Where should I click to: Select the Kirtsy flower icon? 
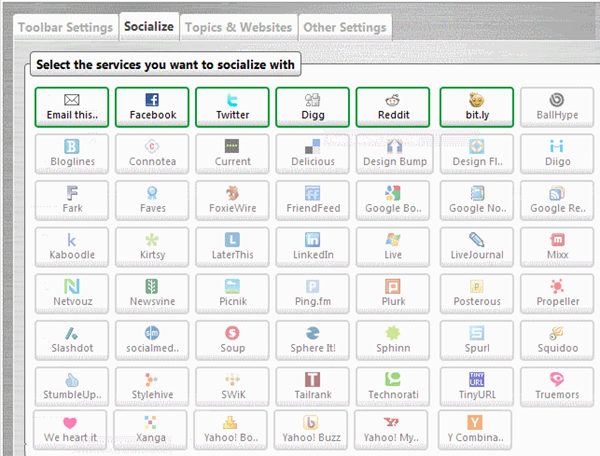(152, 240)
